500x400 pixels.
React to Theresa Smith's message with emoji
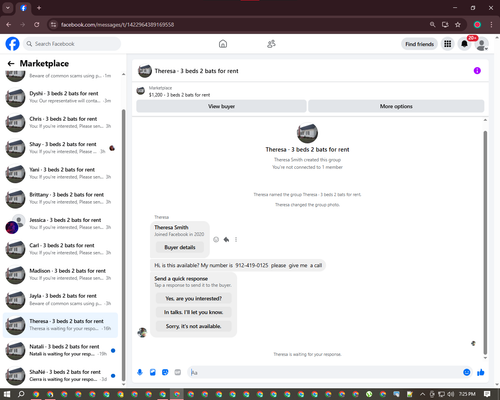[x=216, y=239]
